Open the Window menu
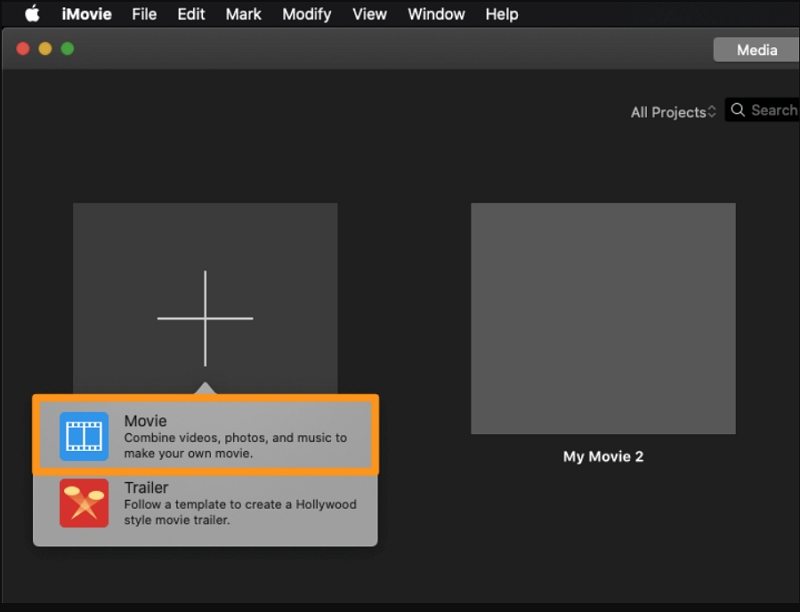This screenshot has height=612, width=800. tap(436, 14)
